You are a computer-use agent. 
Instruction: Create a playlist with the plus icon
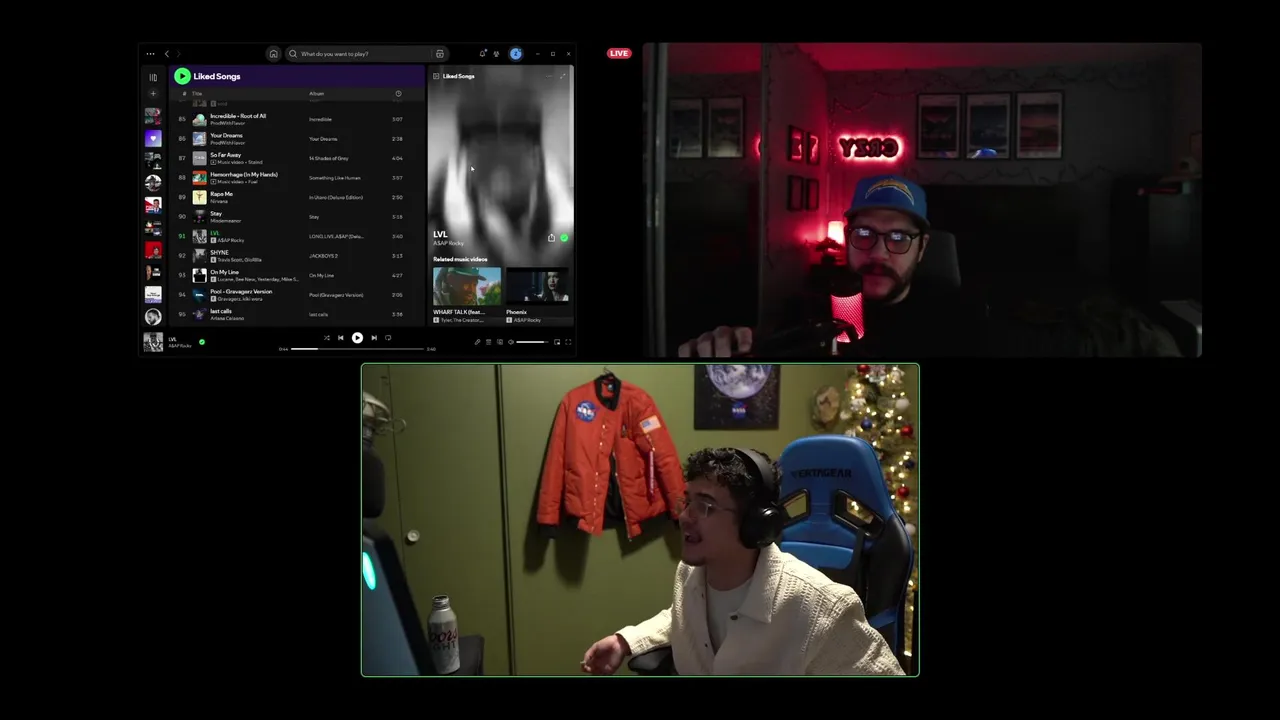[x=153, y=94]
